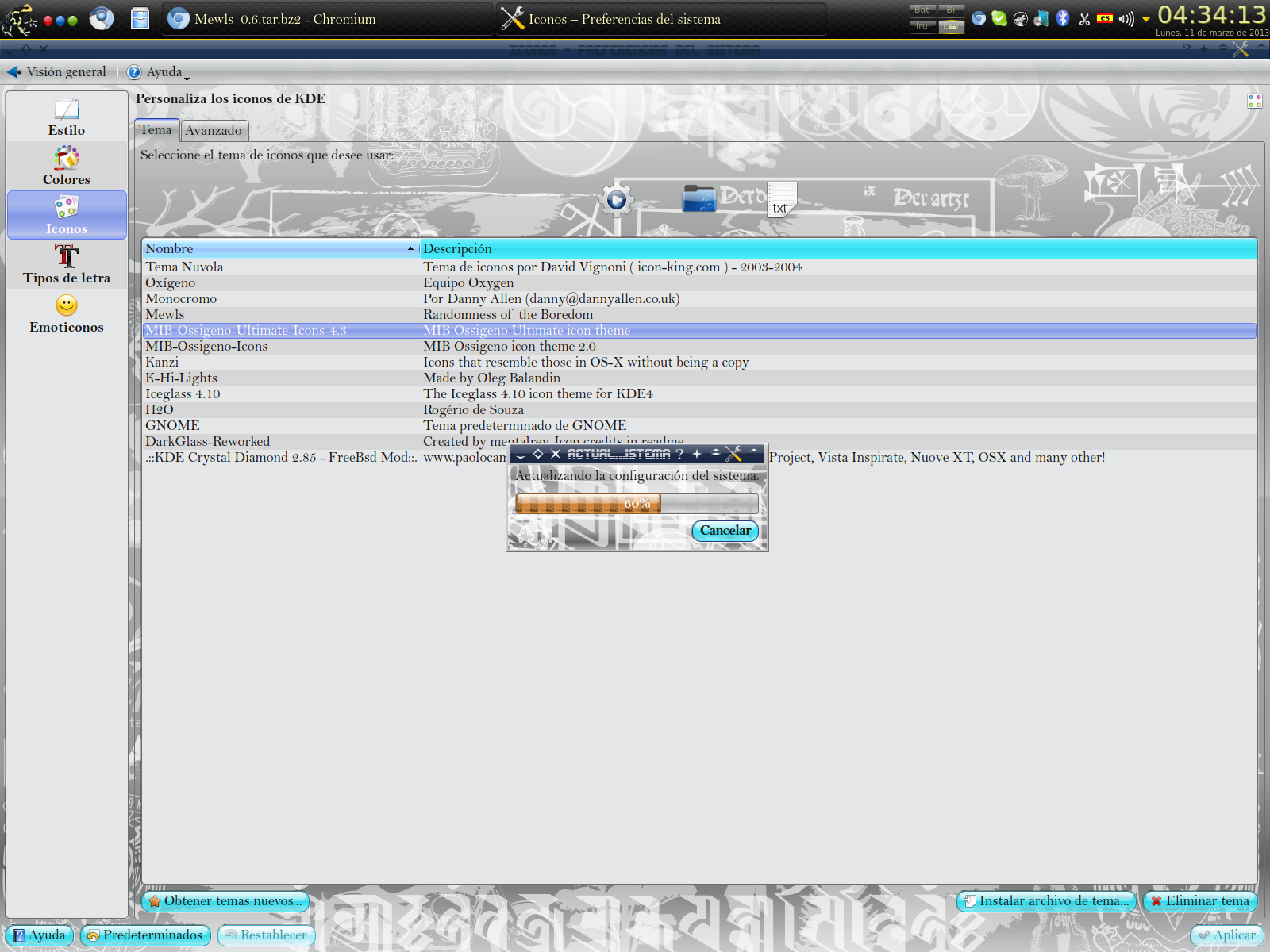Switch to the Tema tab

156,130
